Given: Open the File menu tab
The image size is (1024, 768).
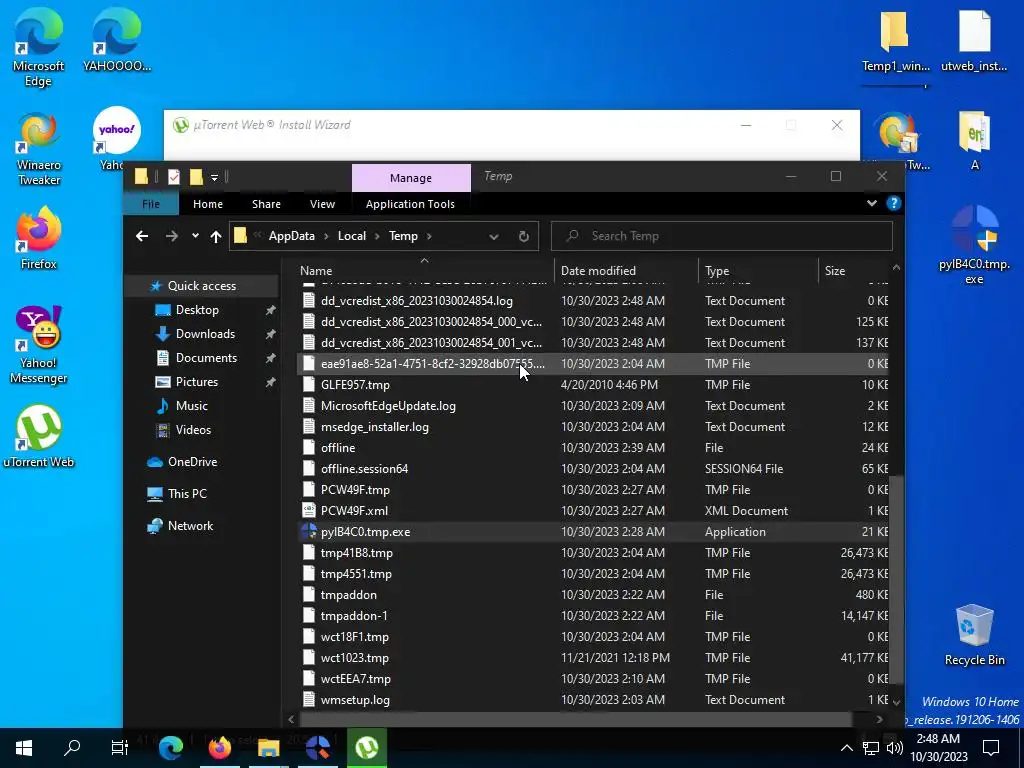Looking at the screenshot, I should (x=151, y=204).
